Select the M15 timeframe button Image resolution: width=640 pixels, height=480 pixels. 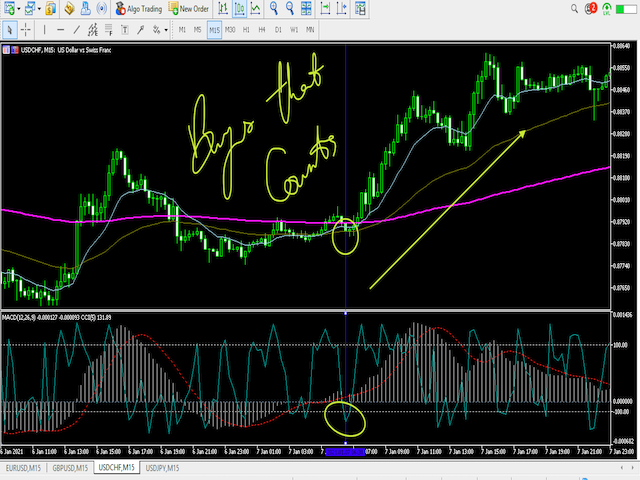pos(214,30)
